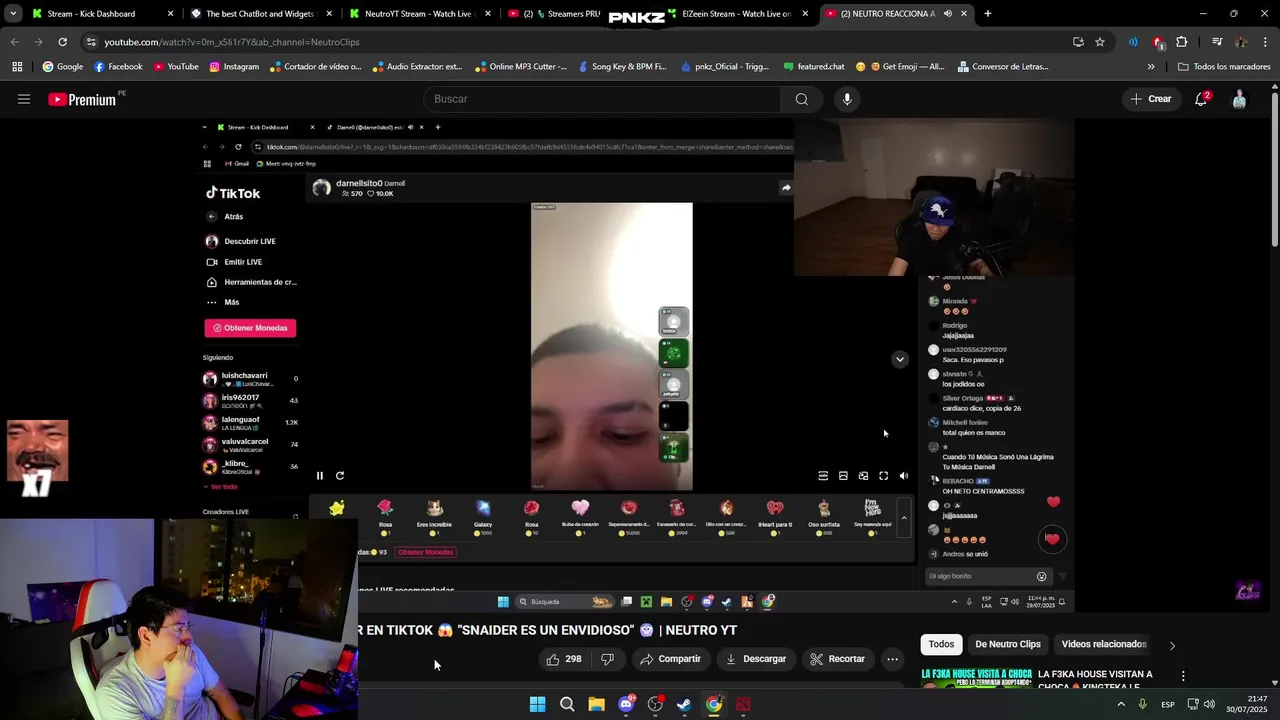Open the YouTube guide hamburger menu
This screenshot has width=1280, height=720.
[24, 99]
